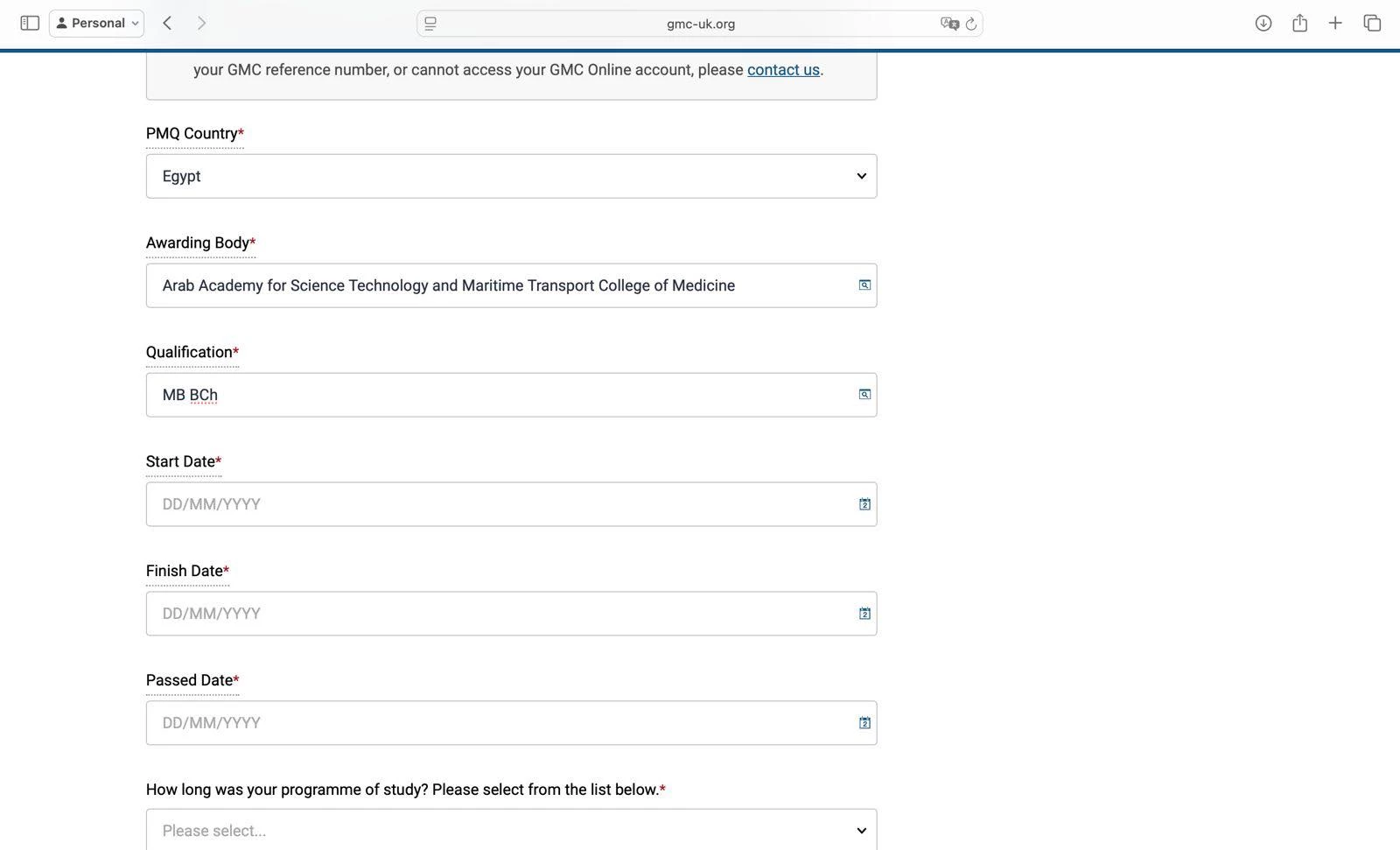
Task: Reload the gmc-uk.org page
Action: [x=971, y=24]
